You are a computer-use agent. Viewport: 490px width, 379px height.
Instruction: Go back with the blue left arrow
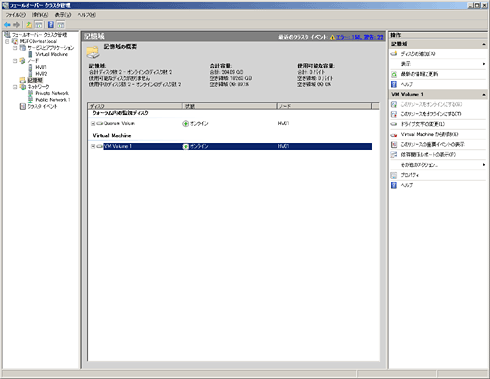click(x=7, y=25)
